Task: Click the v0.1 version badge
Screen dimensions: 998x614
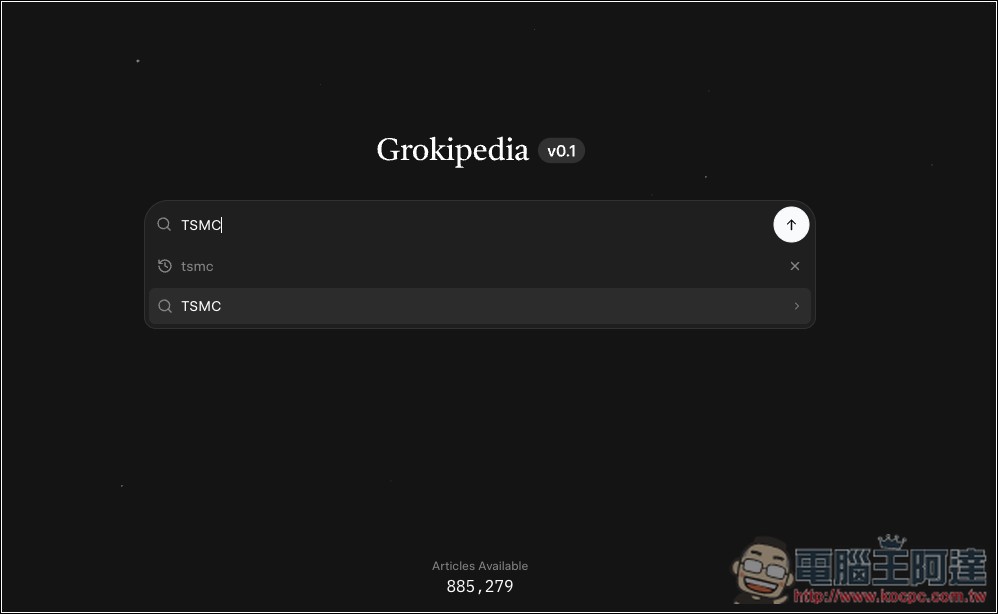Action: pos(561,151)
